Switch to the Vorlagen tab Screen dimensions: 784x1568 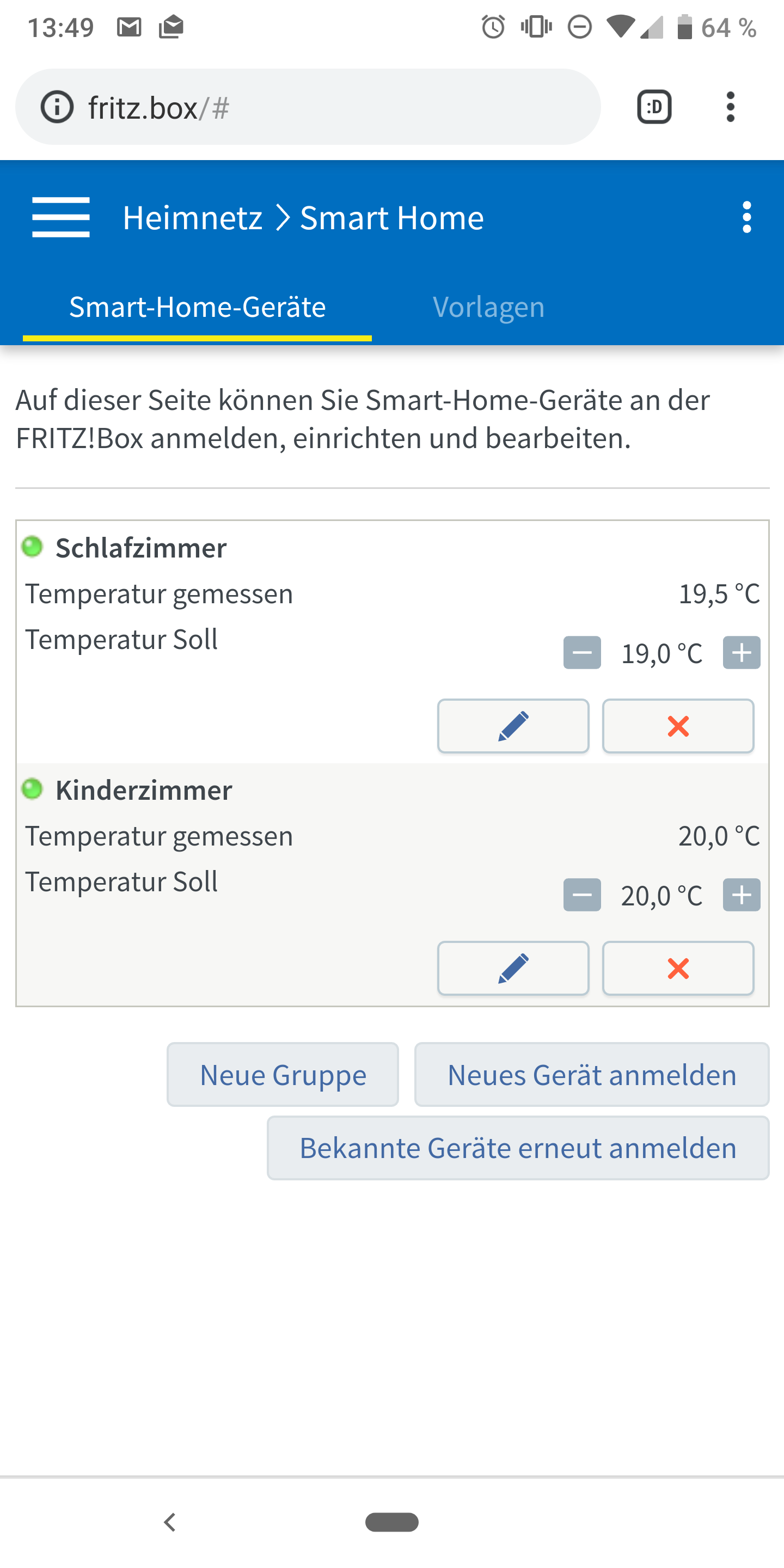pos(488,307)
